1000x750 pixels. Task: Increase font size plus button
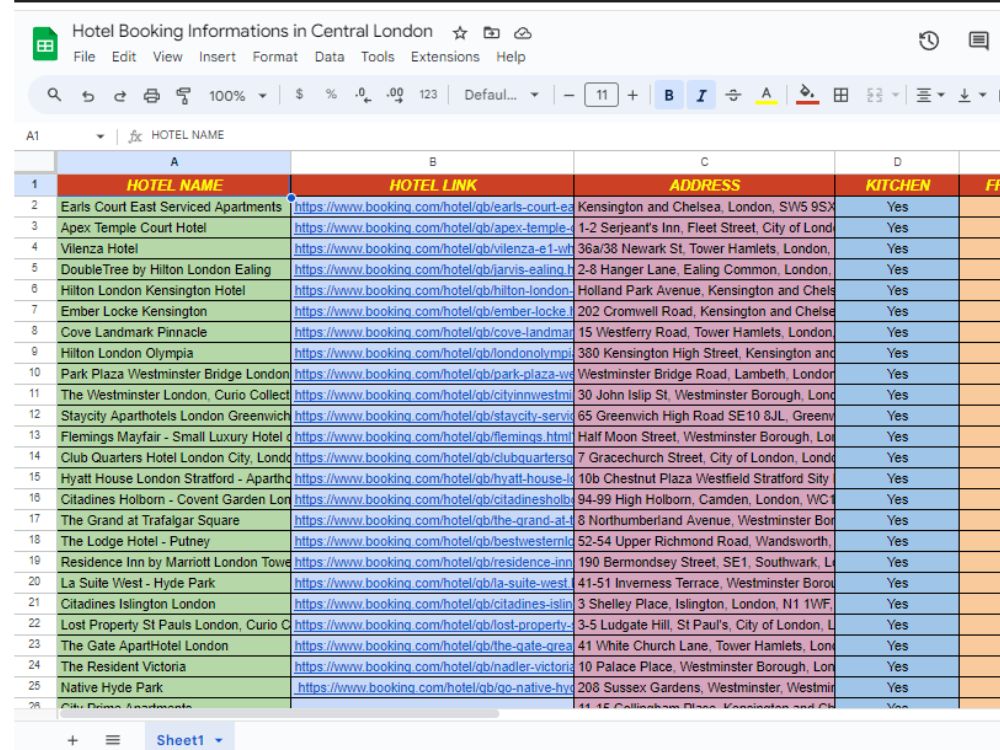pyautogui.click(x=632, y=95)
